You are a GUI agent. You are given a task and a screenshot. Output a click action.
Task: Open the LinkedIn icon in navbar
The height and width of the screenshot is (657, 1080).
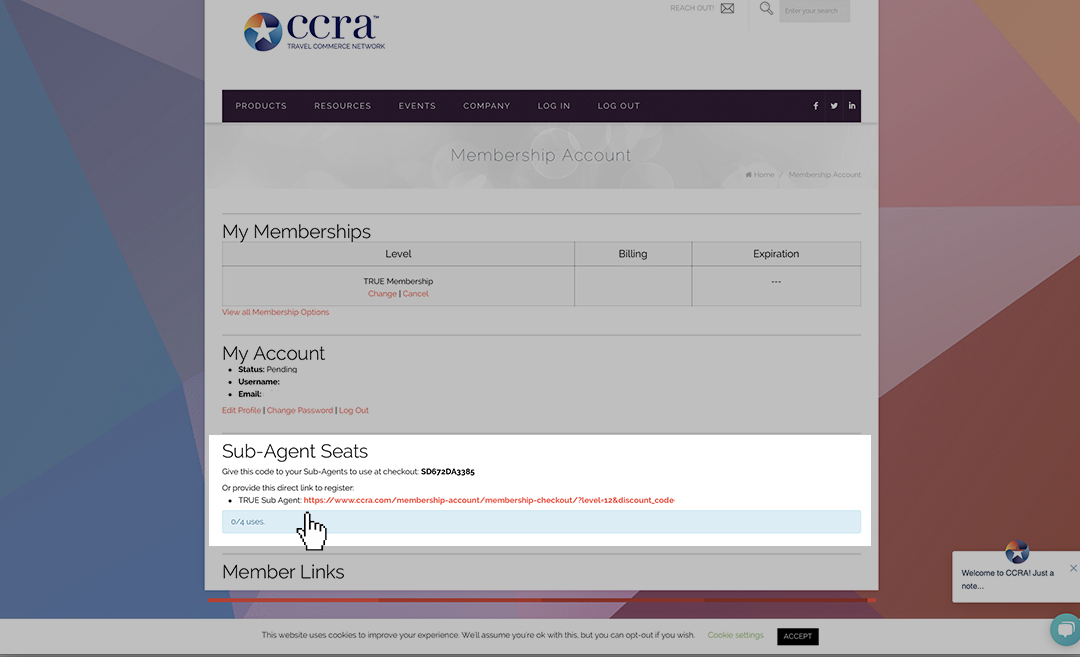coord(852,106)
